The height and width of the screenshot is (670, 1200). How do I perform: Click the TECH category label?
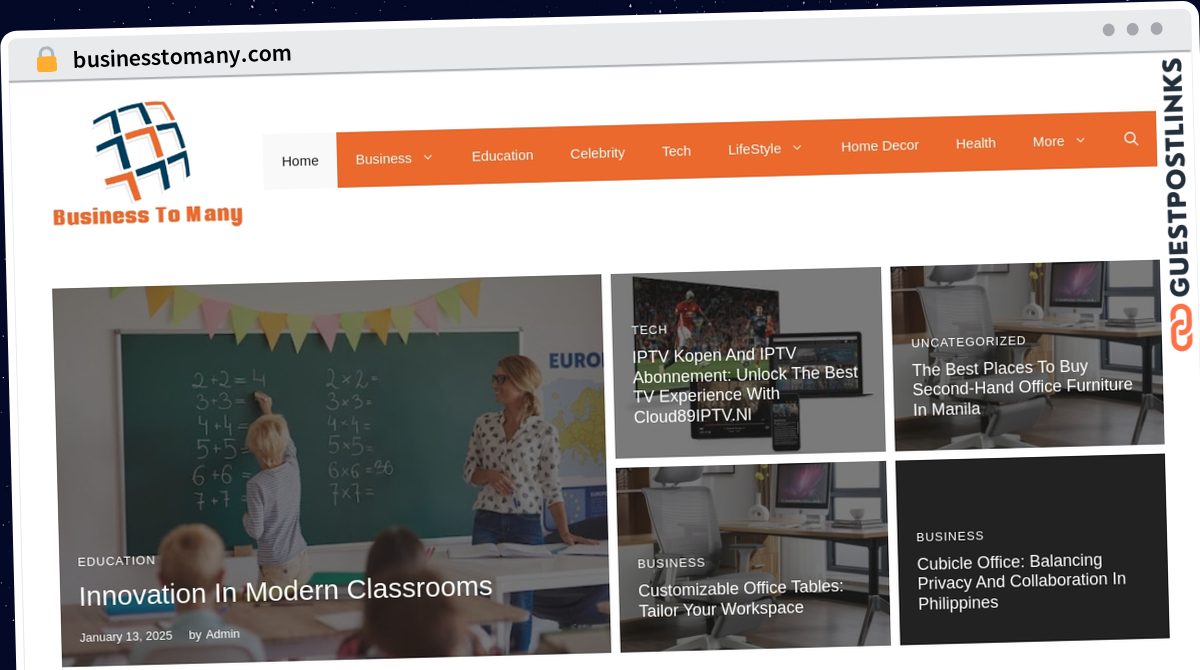649,329
